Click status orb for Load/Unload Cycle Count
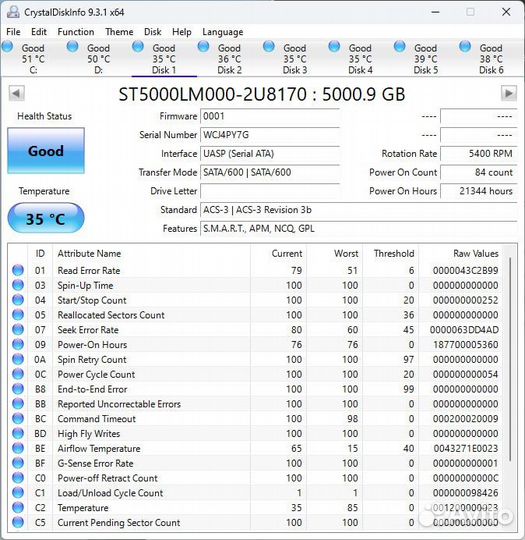Viewport: 525px width, 540px height. point(18,492)
